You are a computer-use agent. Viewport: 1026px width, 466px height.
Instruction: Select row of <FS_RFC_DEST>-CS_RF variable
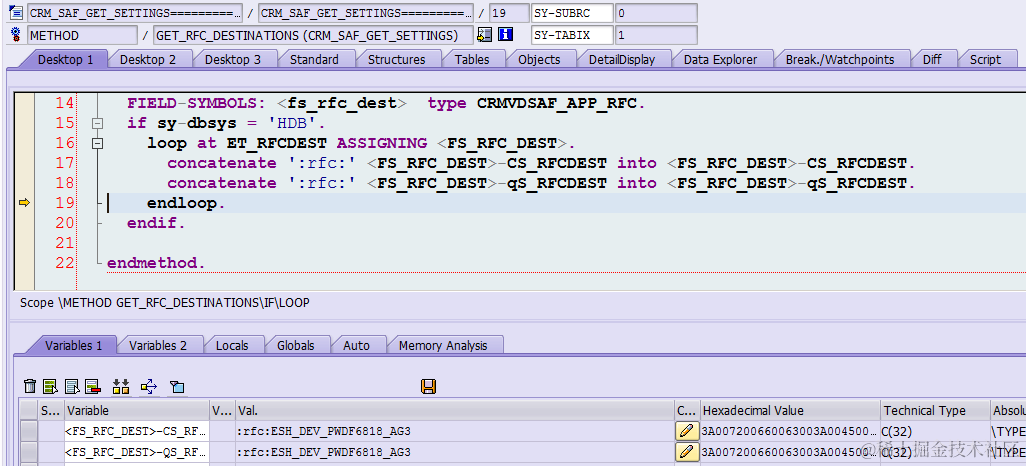(x=28, y=431)
